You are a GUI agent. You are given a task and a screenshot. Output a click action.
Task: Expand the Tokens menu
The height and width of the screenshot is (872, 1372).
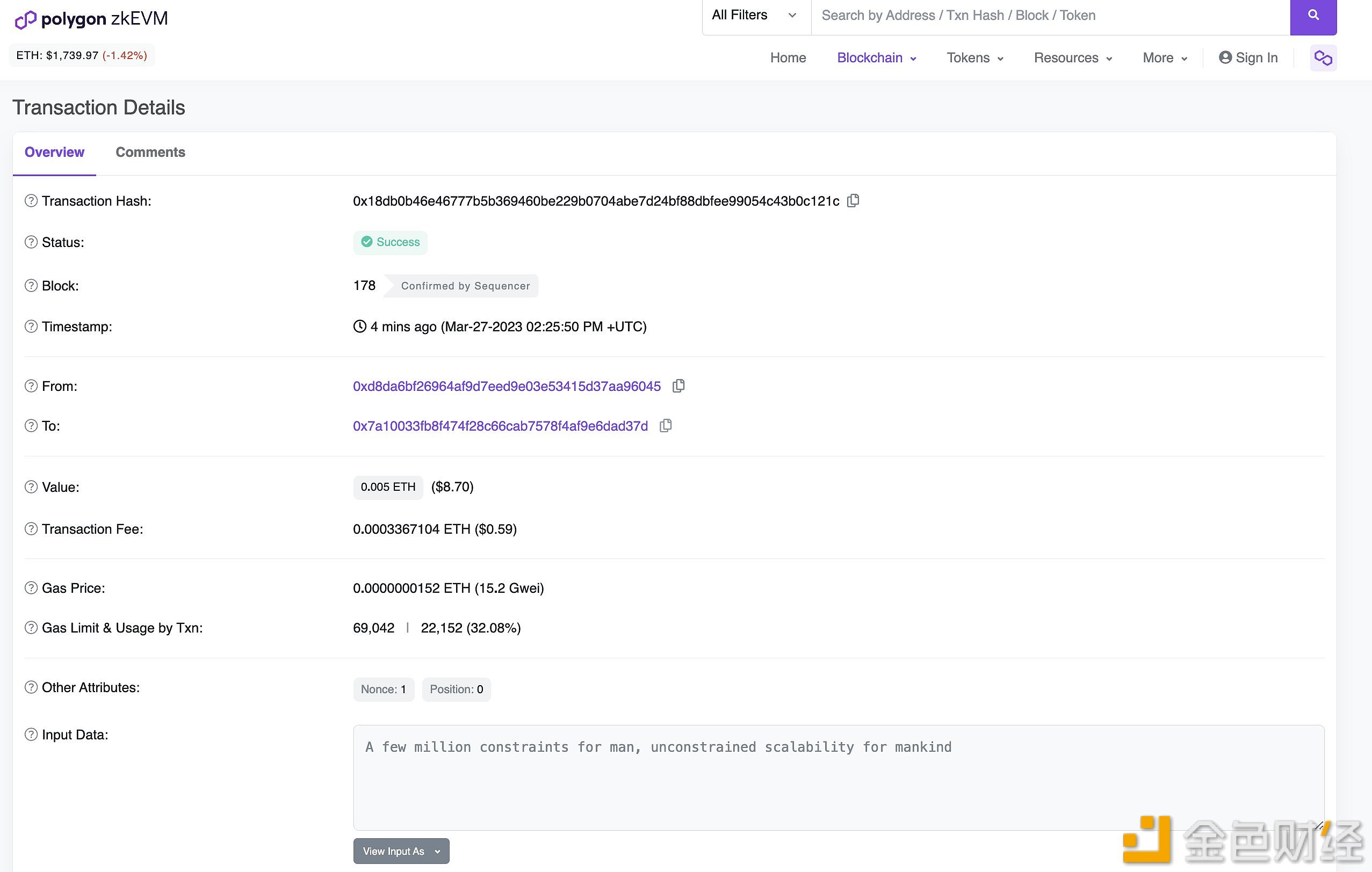click(x=975, y=58)
